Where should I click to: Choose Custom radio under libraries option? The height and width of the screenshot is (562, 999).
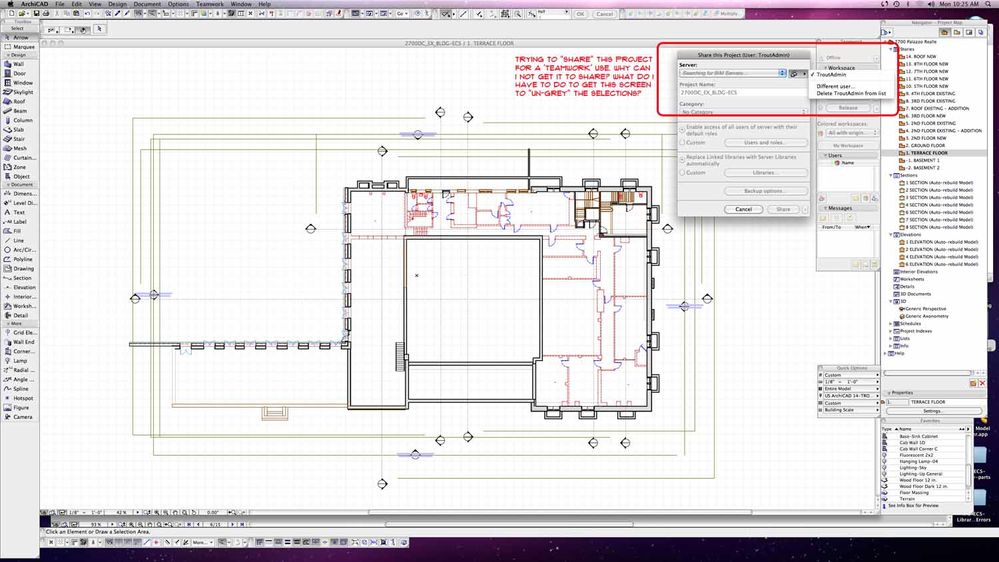tap(682, 173)
